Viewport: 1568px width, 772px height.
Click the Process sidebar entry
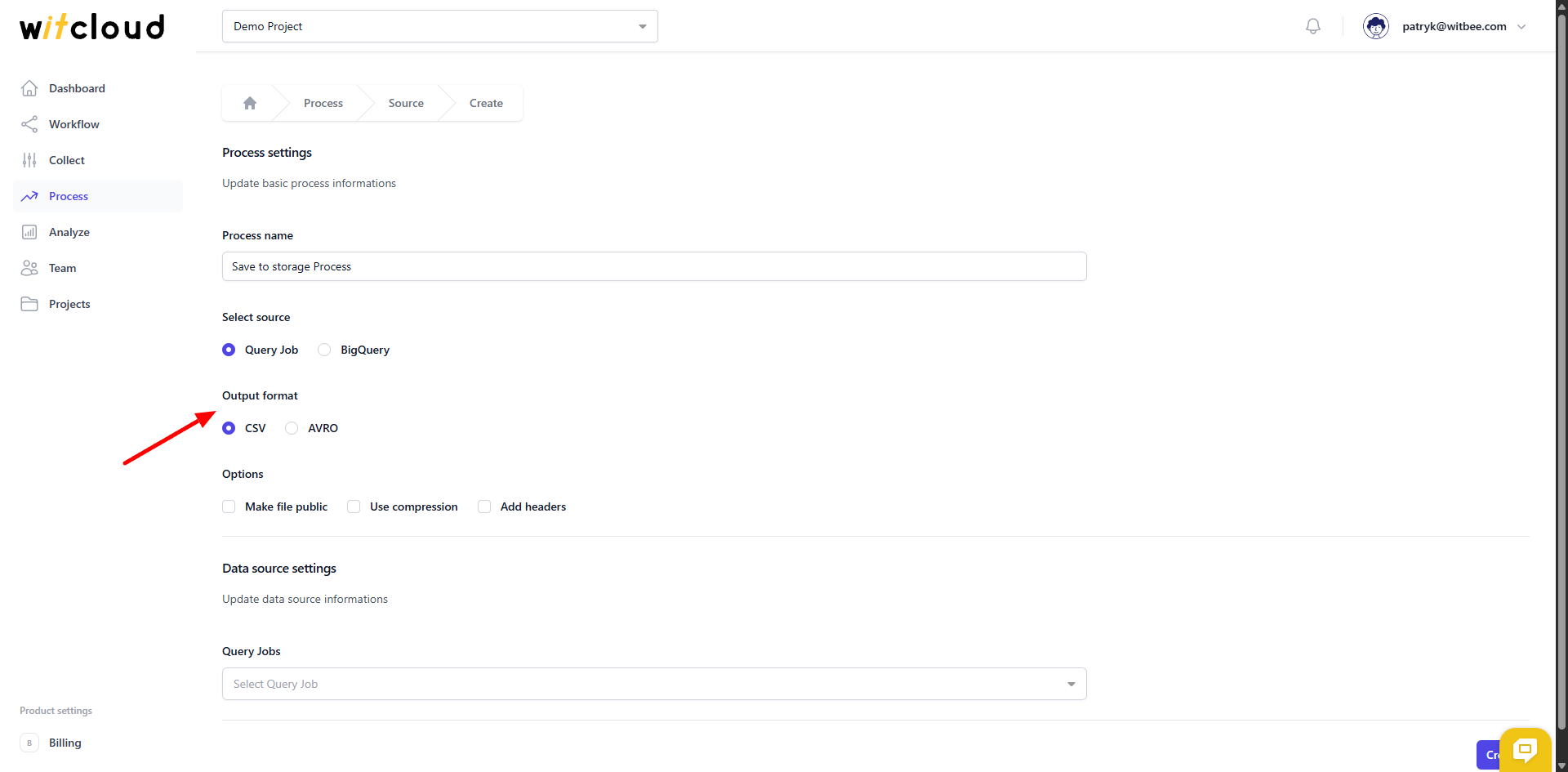click(69, 196)
